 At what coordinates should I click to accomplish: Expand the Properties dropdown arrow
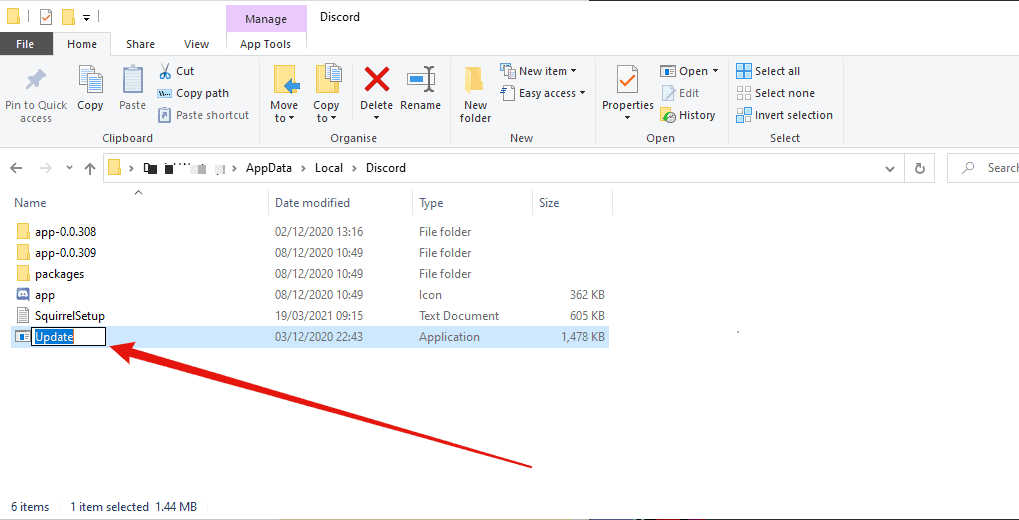(x=627, y=118)
